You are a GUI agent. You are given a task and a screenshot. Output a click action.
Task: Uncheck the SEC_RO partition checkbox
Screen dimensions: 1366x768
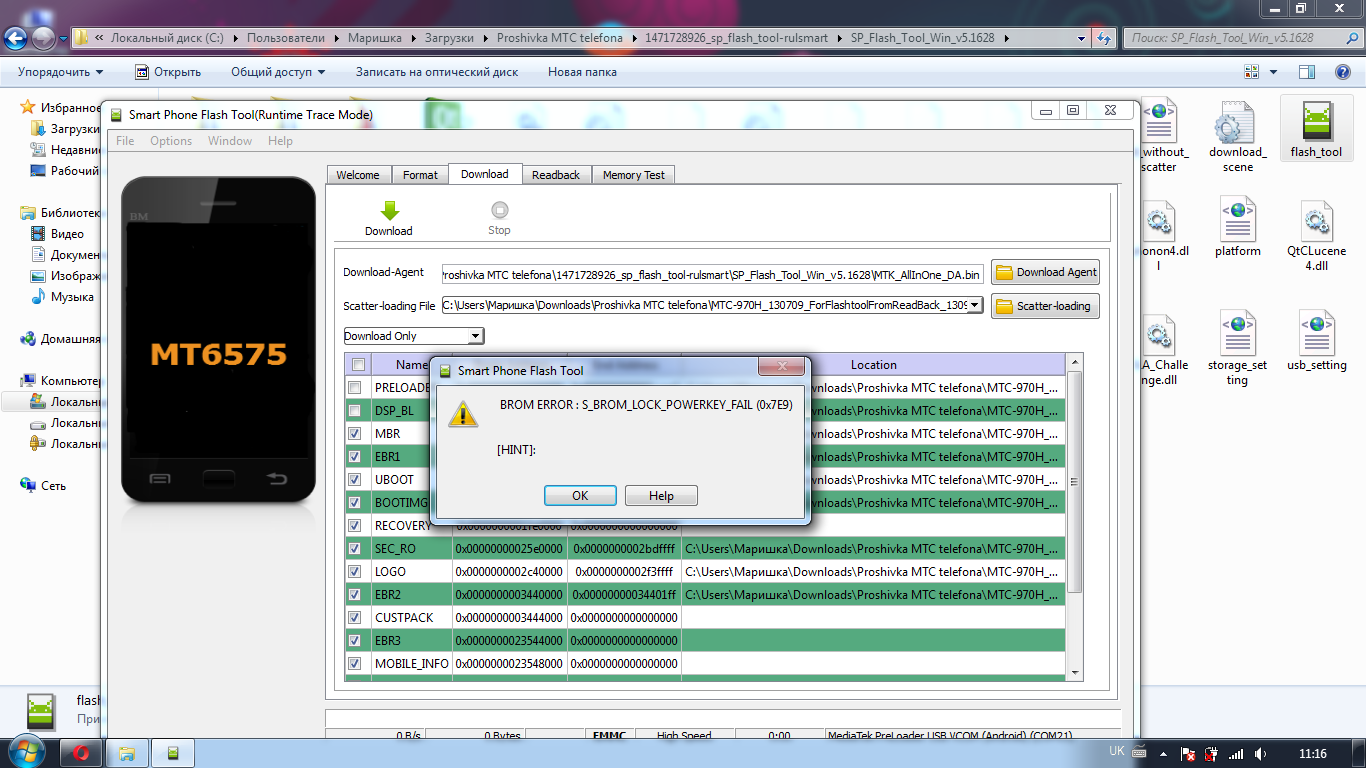coord(355,548)
